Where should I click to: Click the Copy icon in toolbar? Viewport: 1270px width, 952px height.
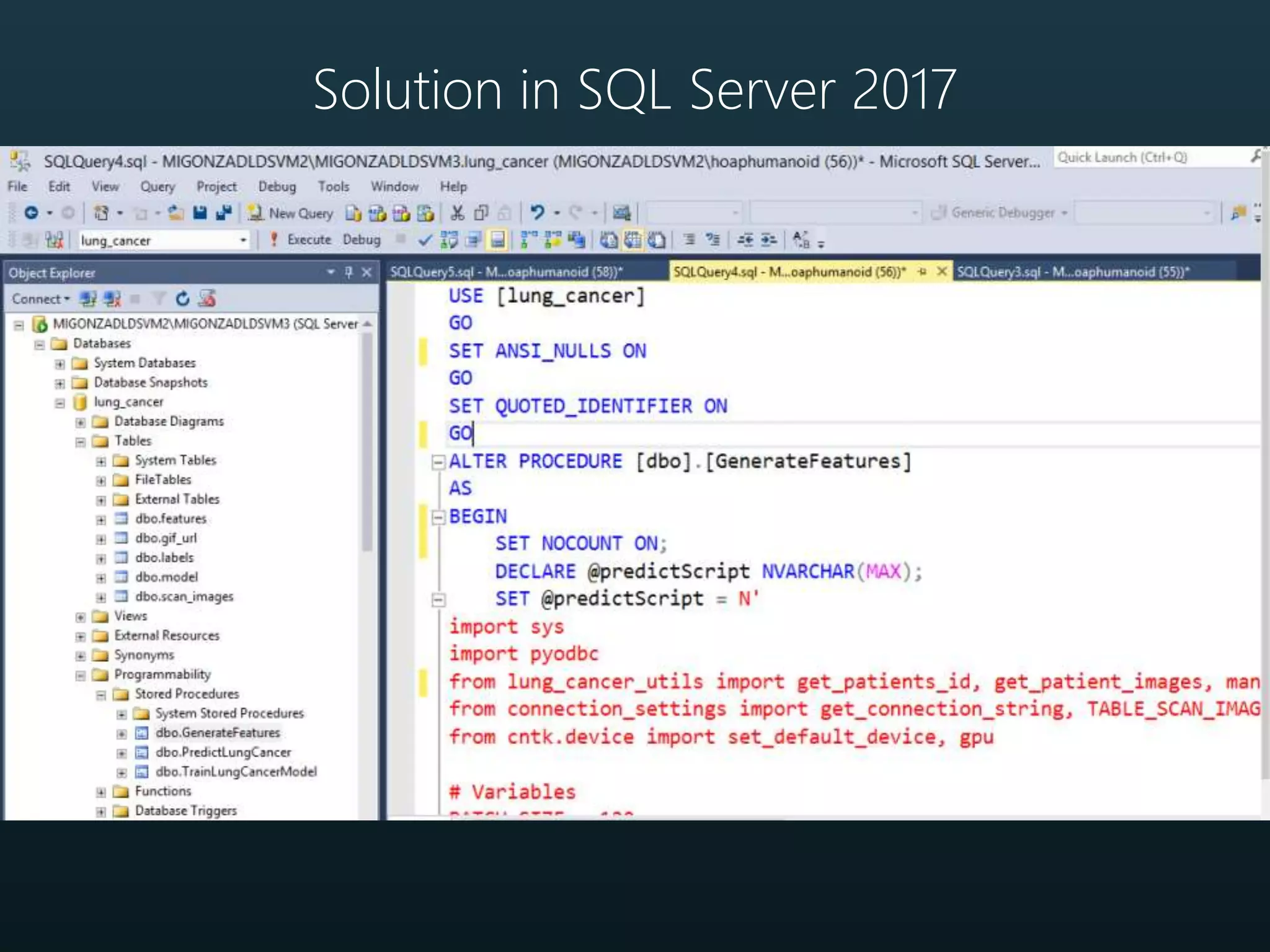[481, 213]
